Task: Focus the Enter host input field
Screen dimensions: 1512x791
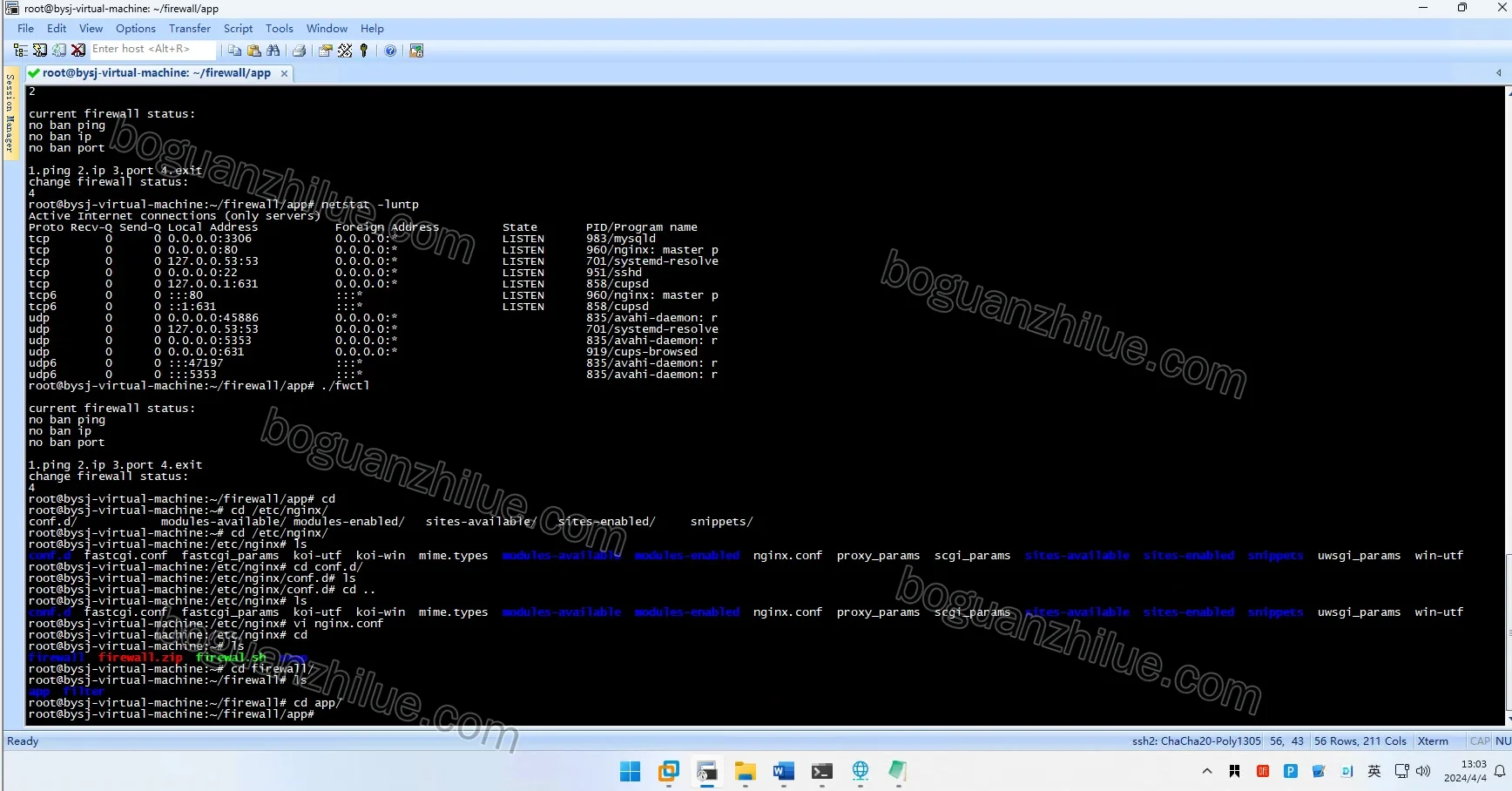Action: pos(152,50)
